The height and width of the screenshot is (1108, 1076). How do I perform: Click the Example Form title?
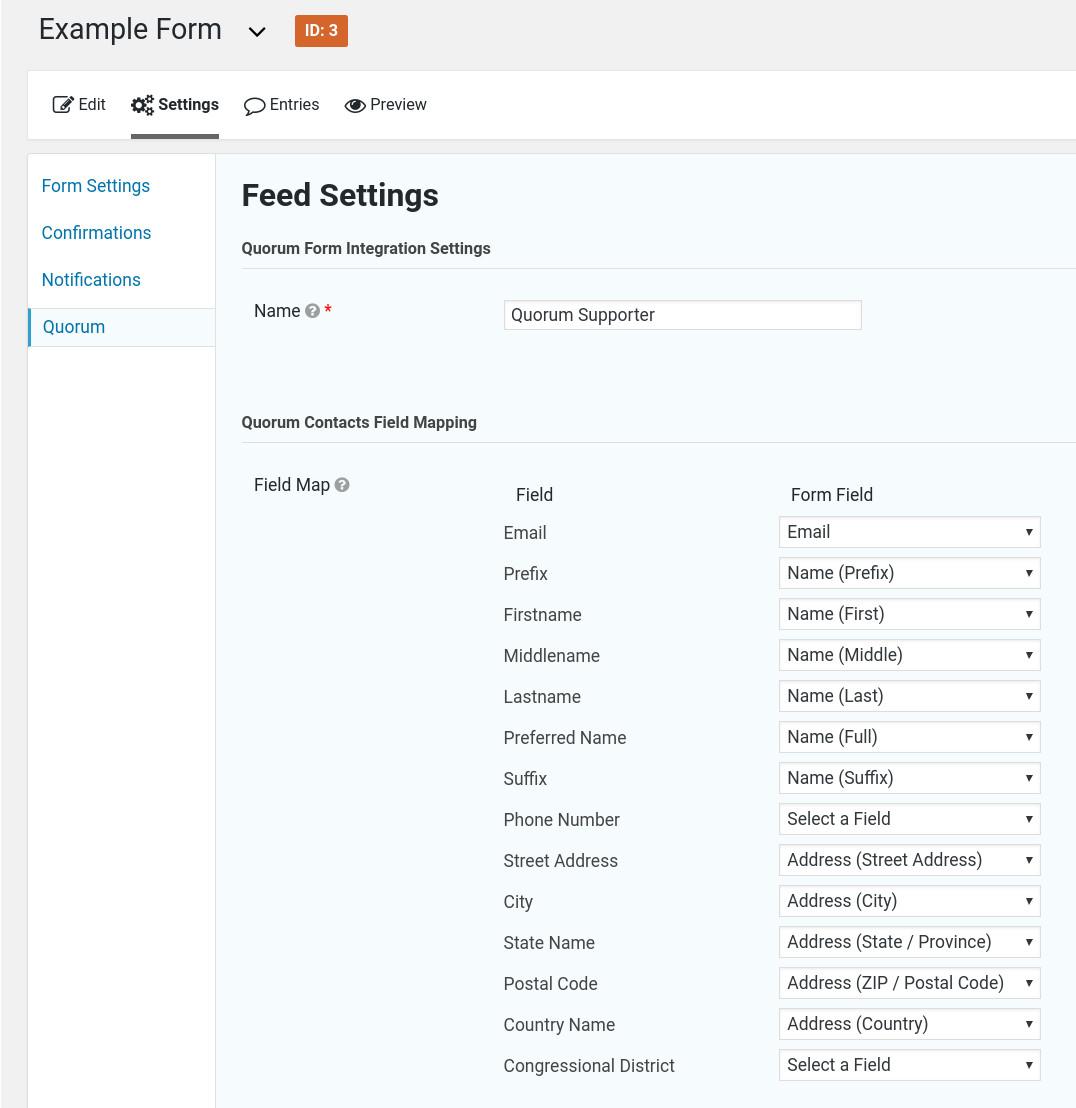(x=130, y=30)
